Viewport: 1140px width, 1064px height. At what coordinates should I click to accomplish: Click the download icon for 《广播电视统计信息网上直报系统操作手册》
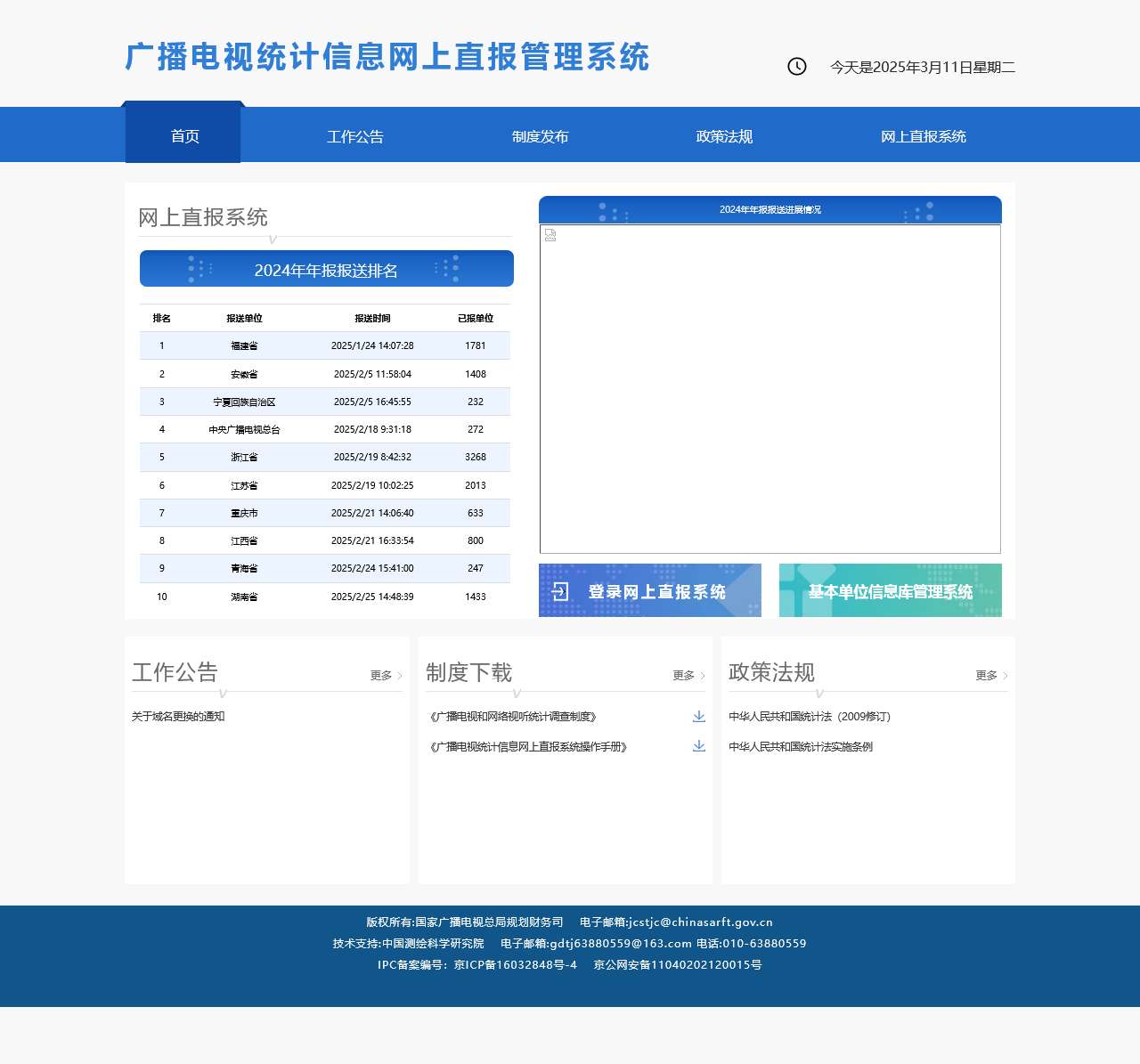[698, 746]
